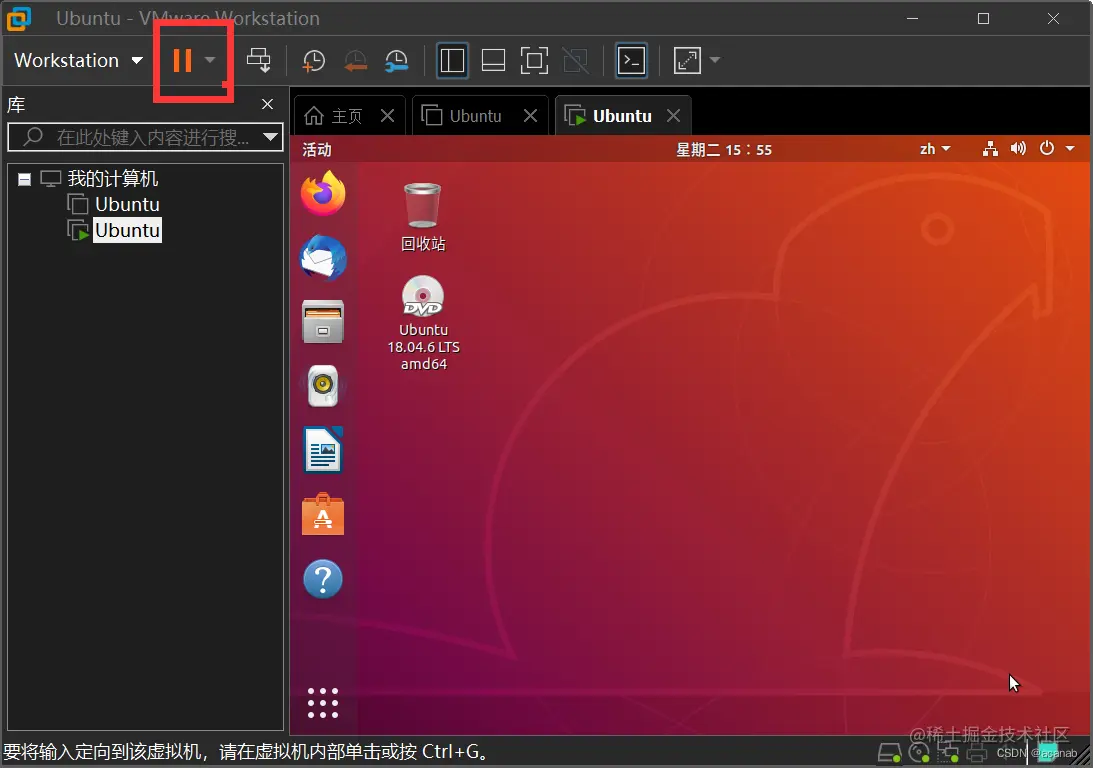Open Help from the dock
This screenshot has width=1093, height=768.
[323, 579]
